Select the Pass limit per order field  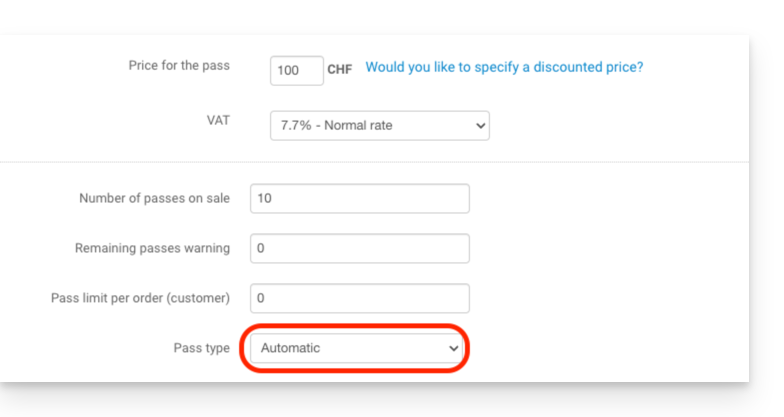coord(359,298)
